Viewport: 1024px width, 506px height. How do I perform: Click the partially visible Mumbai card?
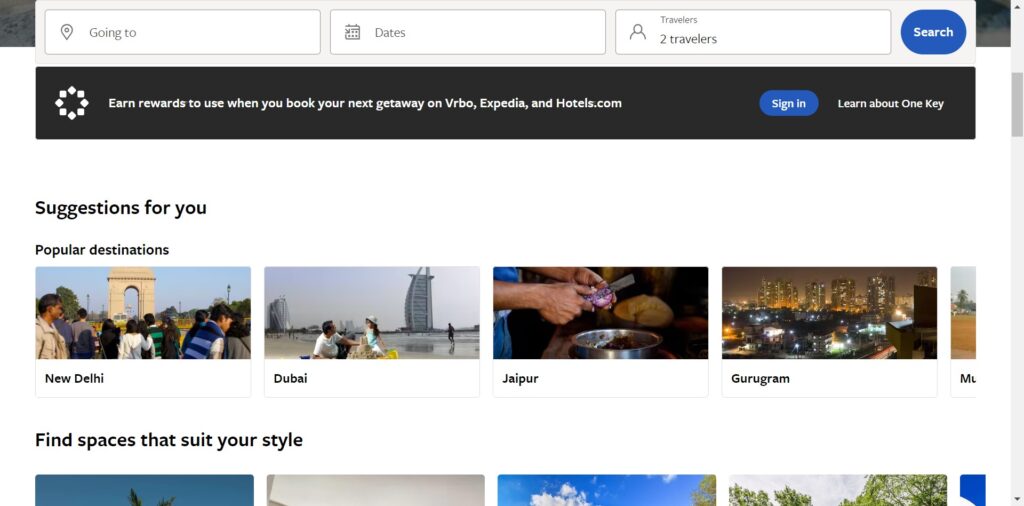[x=963, y=331]
